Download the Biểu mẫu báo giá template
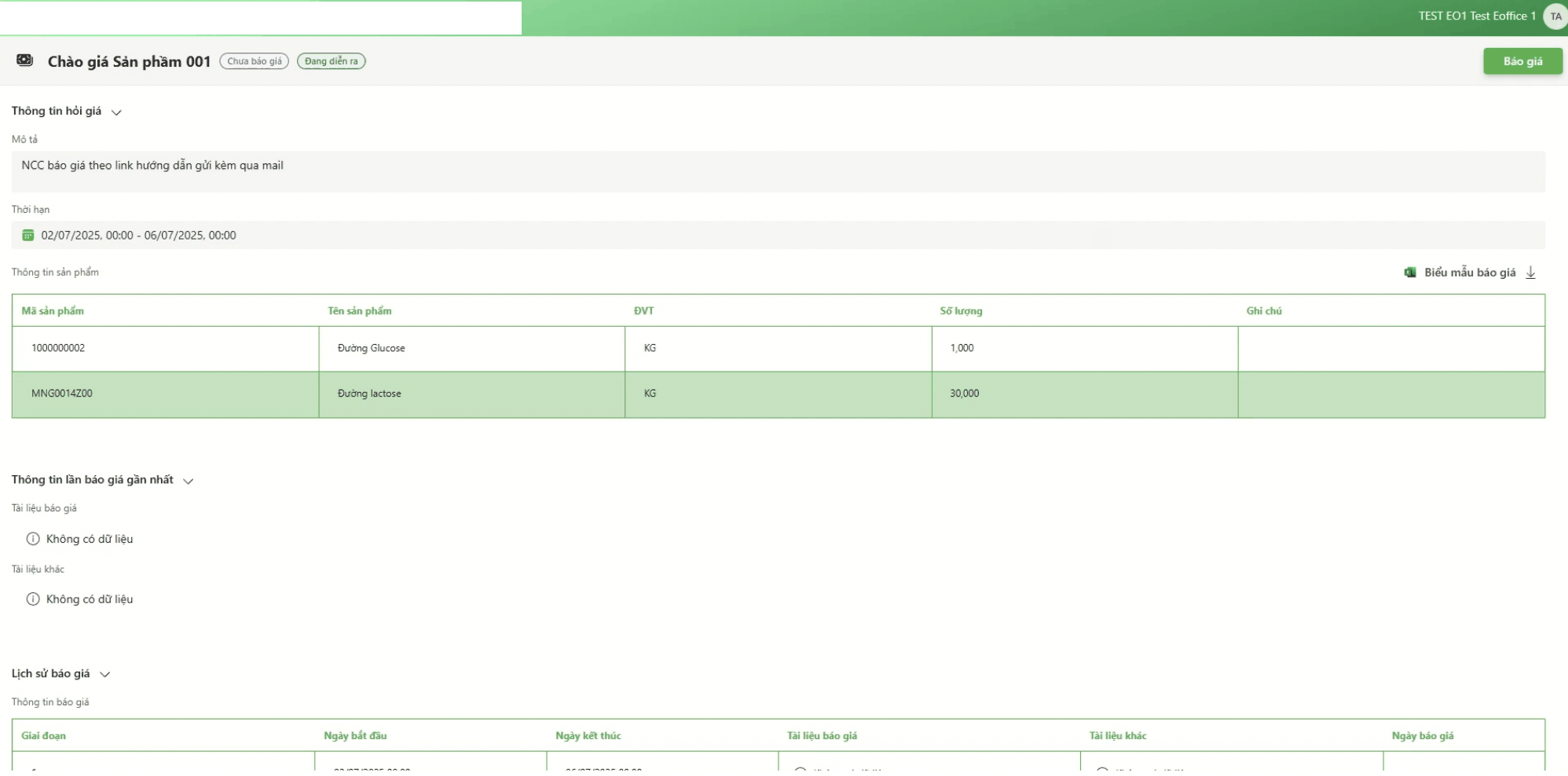Viewport: 1568px width, 776px height. (x=1470, y=273)
